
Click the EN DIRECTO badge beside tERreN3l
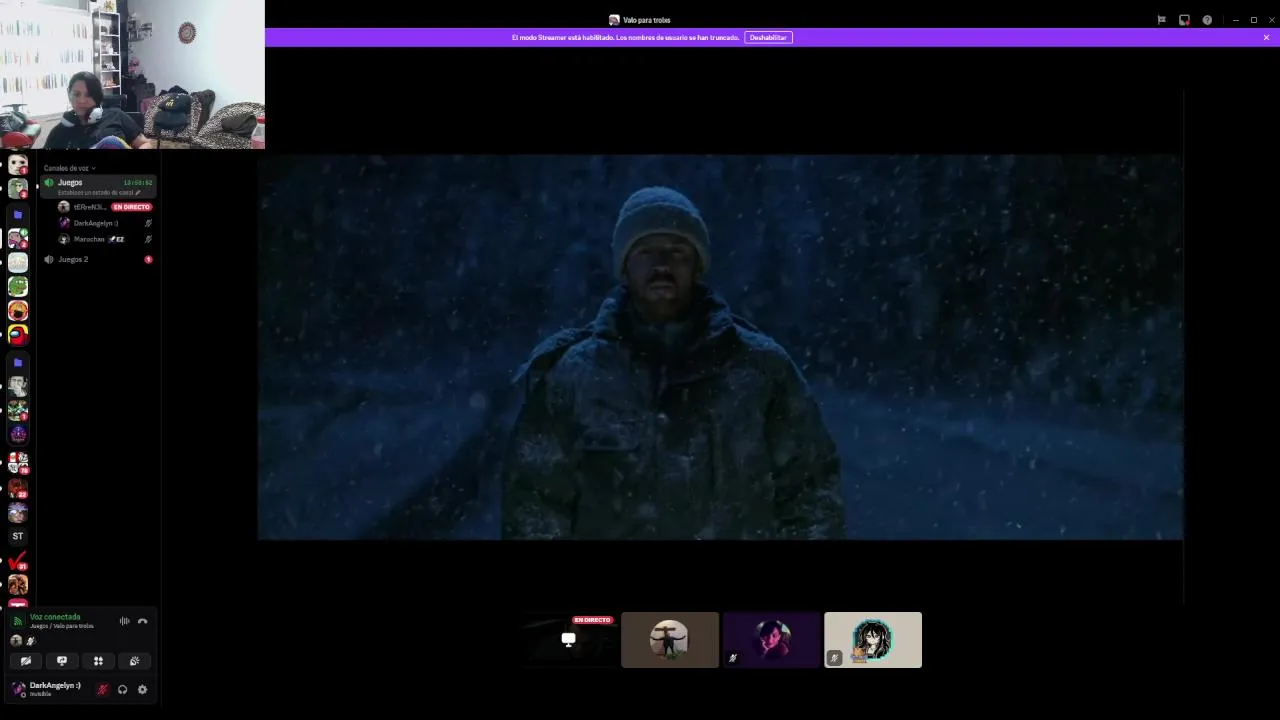131,207
